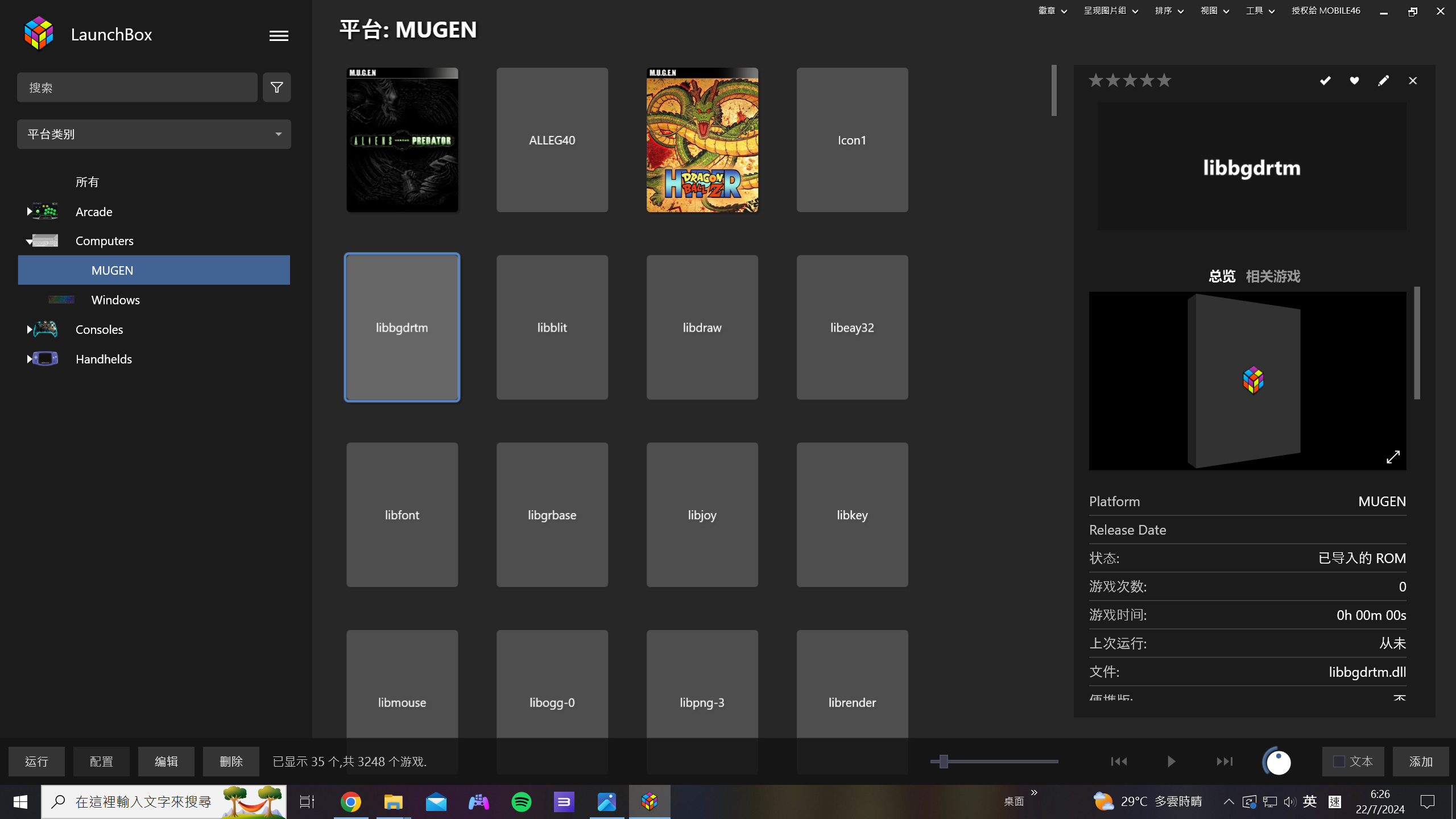Image resolution: width=1456 pixels, height=819 pixels.
Task: Click the Handhelds device icon
Action: (45, 359)
